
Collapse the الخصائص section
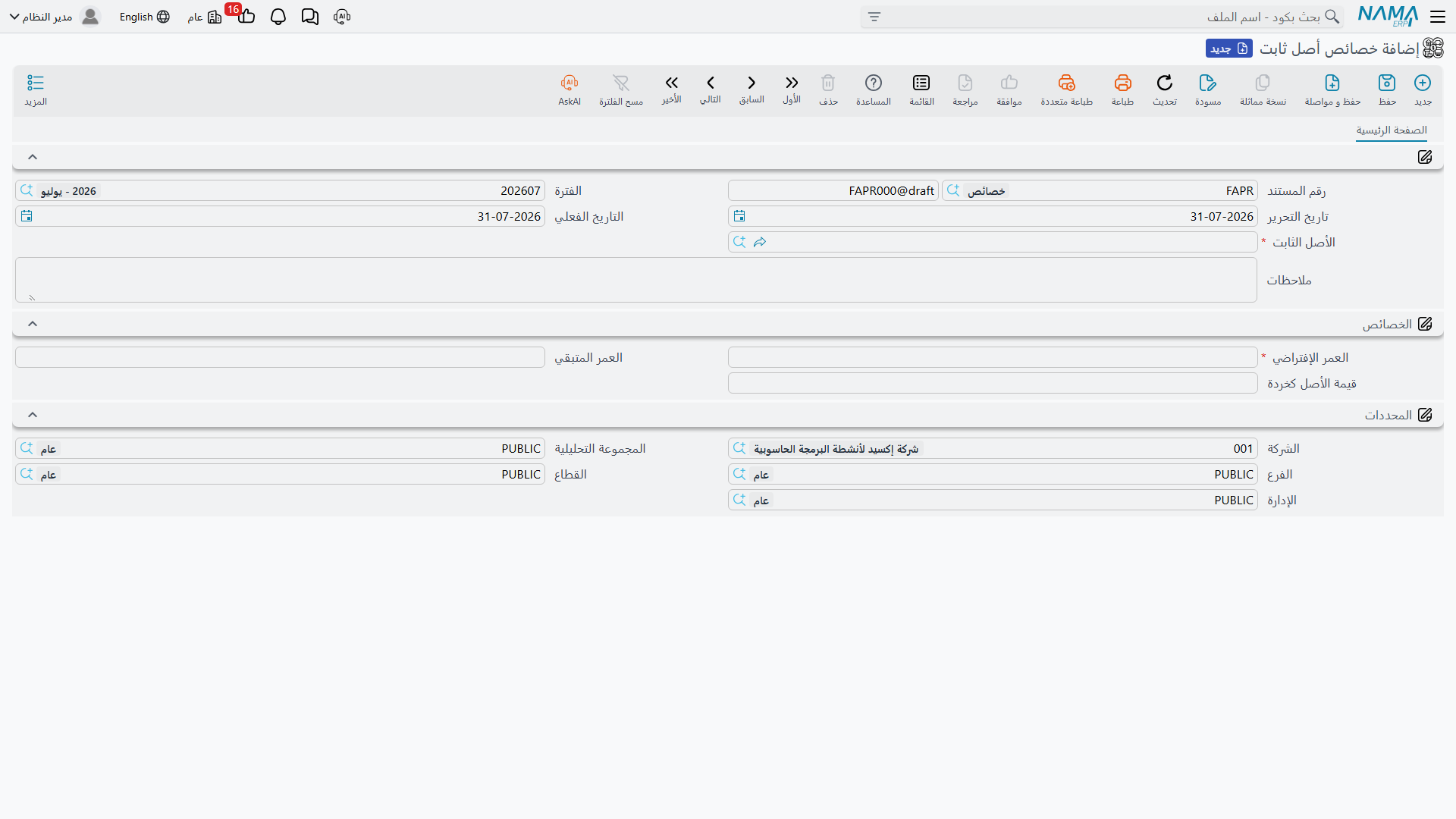(33, 324)
